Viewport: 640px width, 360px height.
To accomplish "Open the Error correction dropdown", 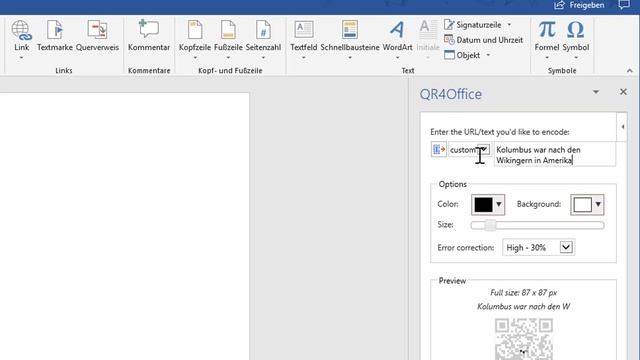I will (538, 247).
